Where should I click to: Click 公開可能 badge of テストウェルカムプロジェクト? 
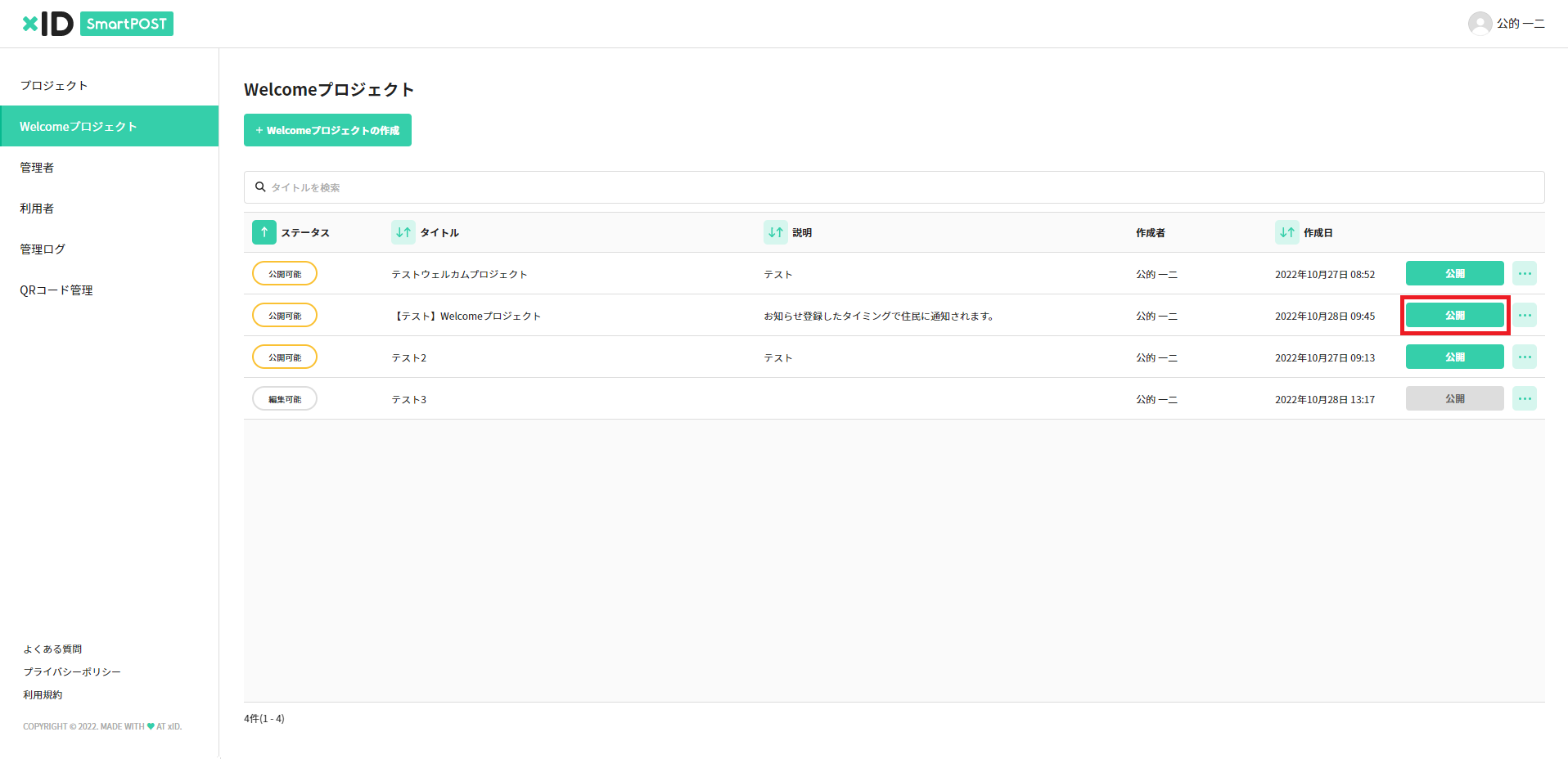[285, 273]
